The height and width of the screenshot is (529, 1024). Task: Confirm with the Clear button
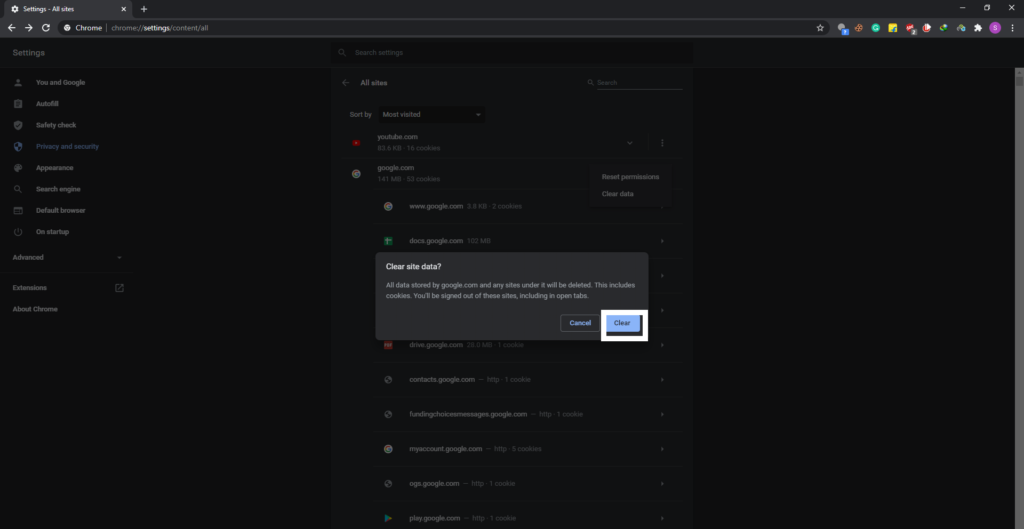[x=622, y=323]
